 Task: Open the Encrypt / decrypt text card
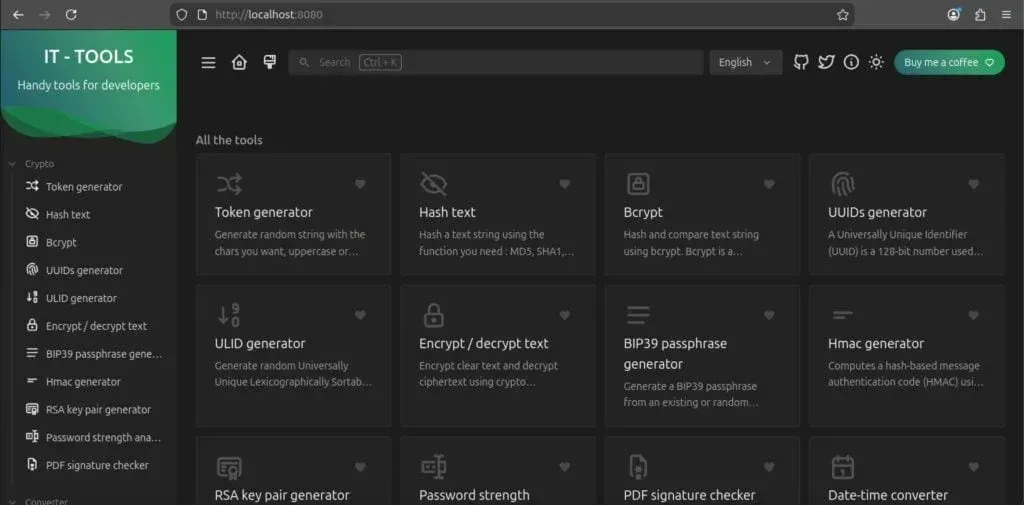coord(498,355)
